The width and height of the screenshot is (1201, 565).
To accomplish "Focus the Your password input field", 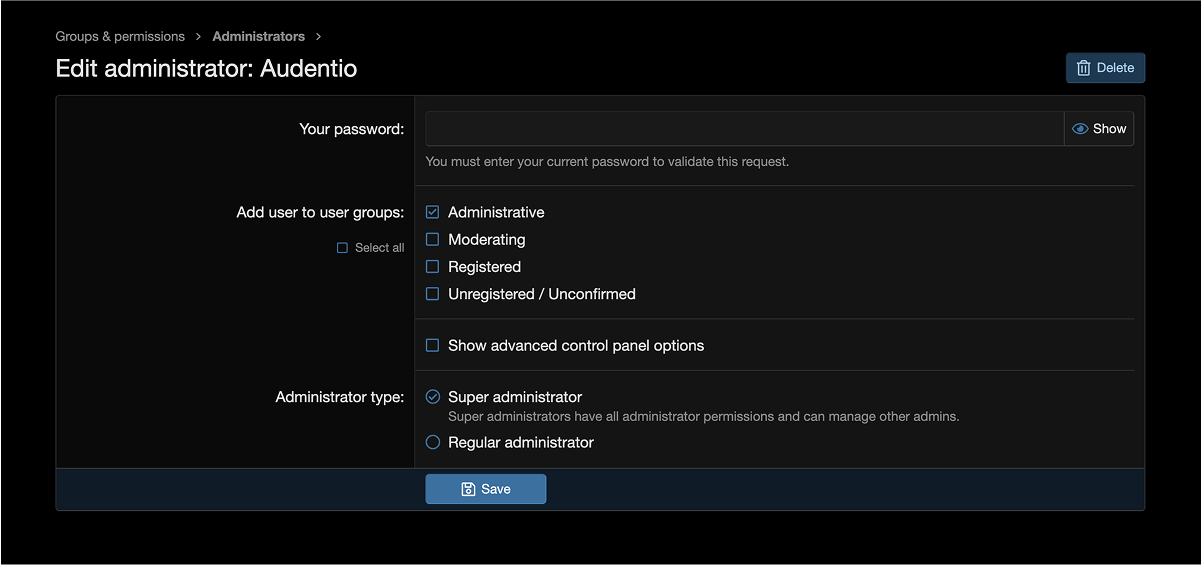I will (x=744, y=129).
